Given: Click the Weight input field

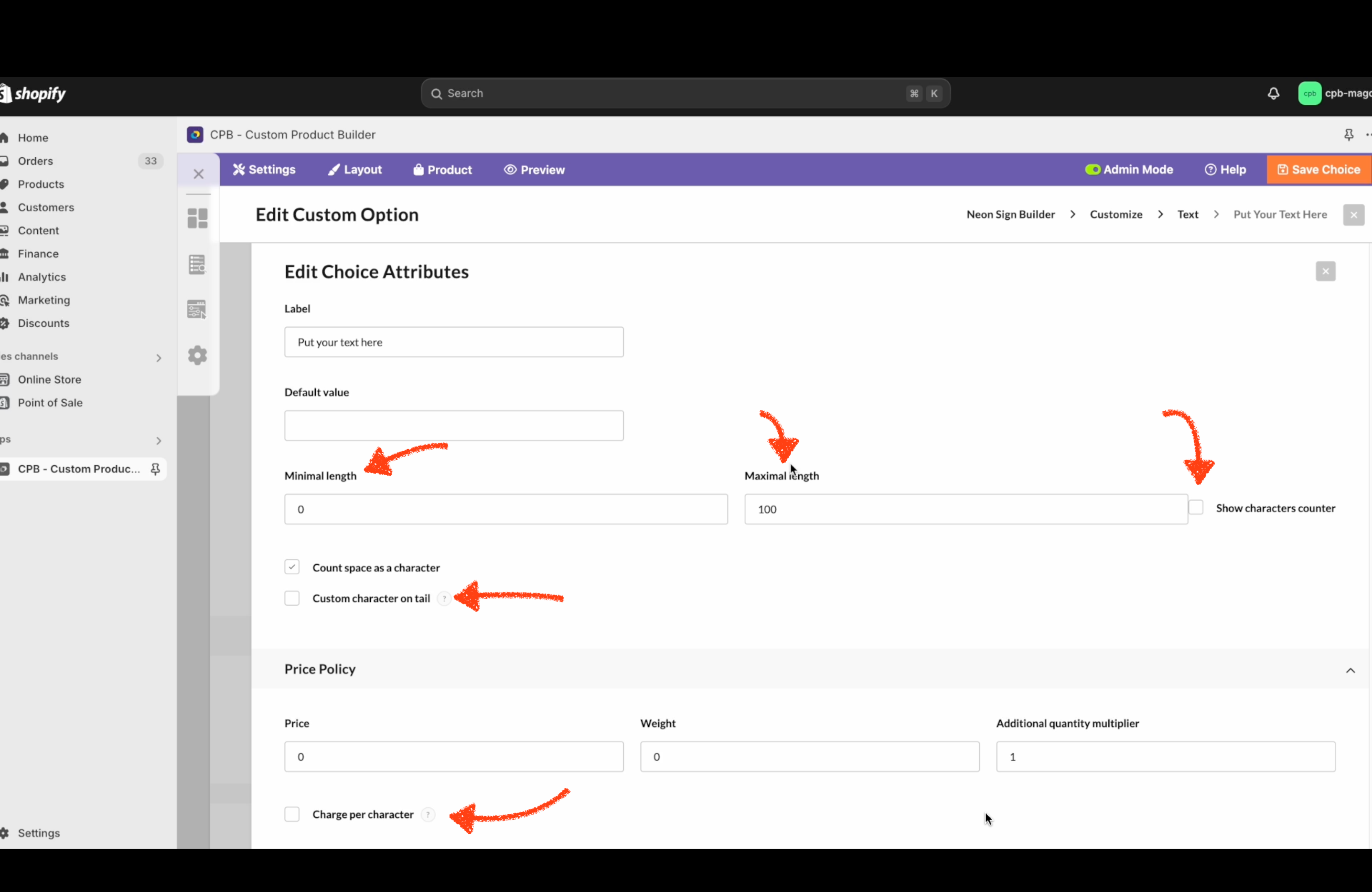Looking at the screenshot, I should click(810, 756).
